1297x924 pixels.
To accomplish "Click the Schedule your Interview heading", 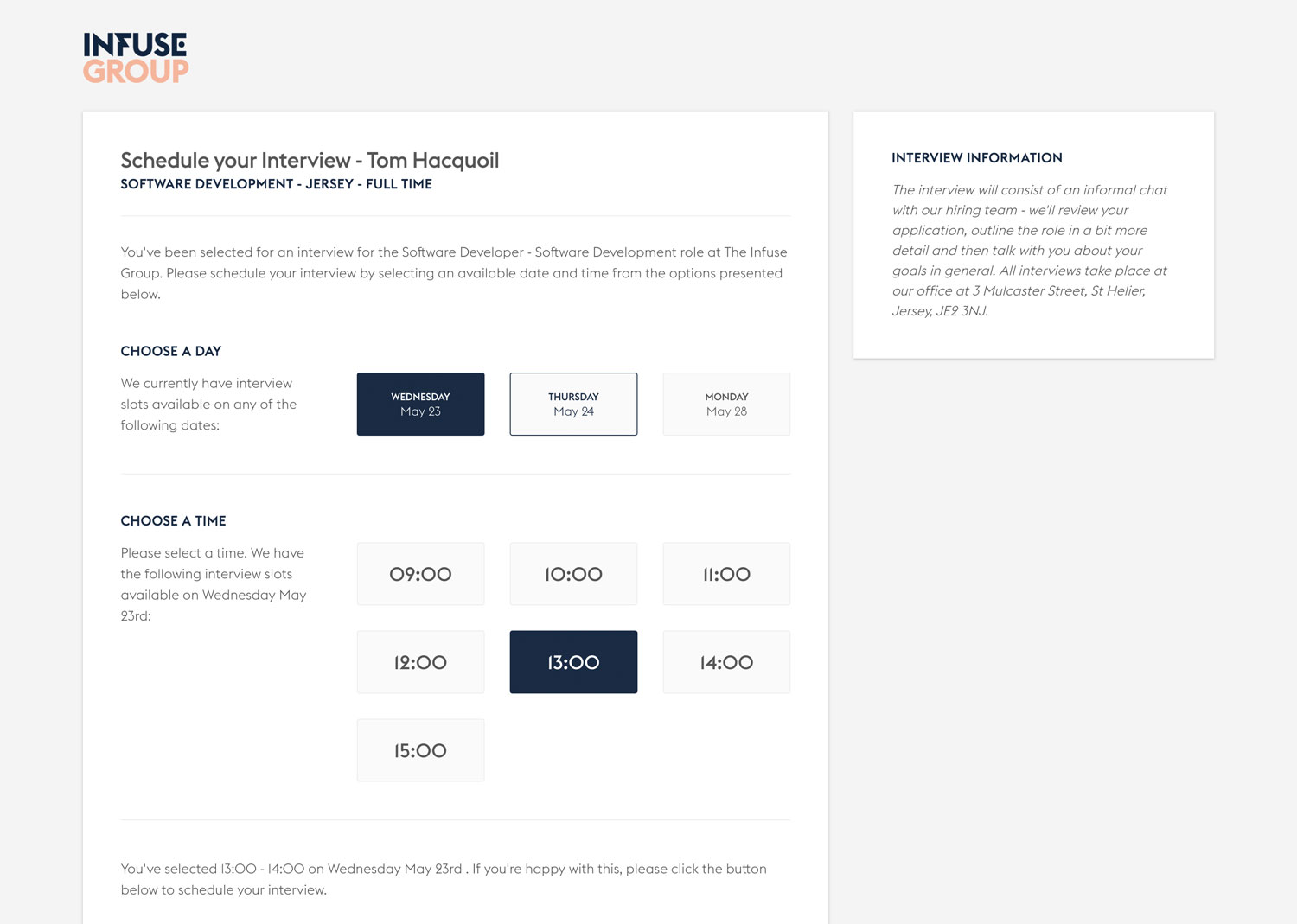I will [x=310, y=161].
